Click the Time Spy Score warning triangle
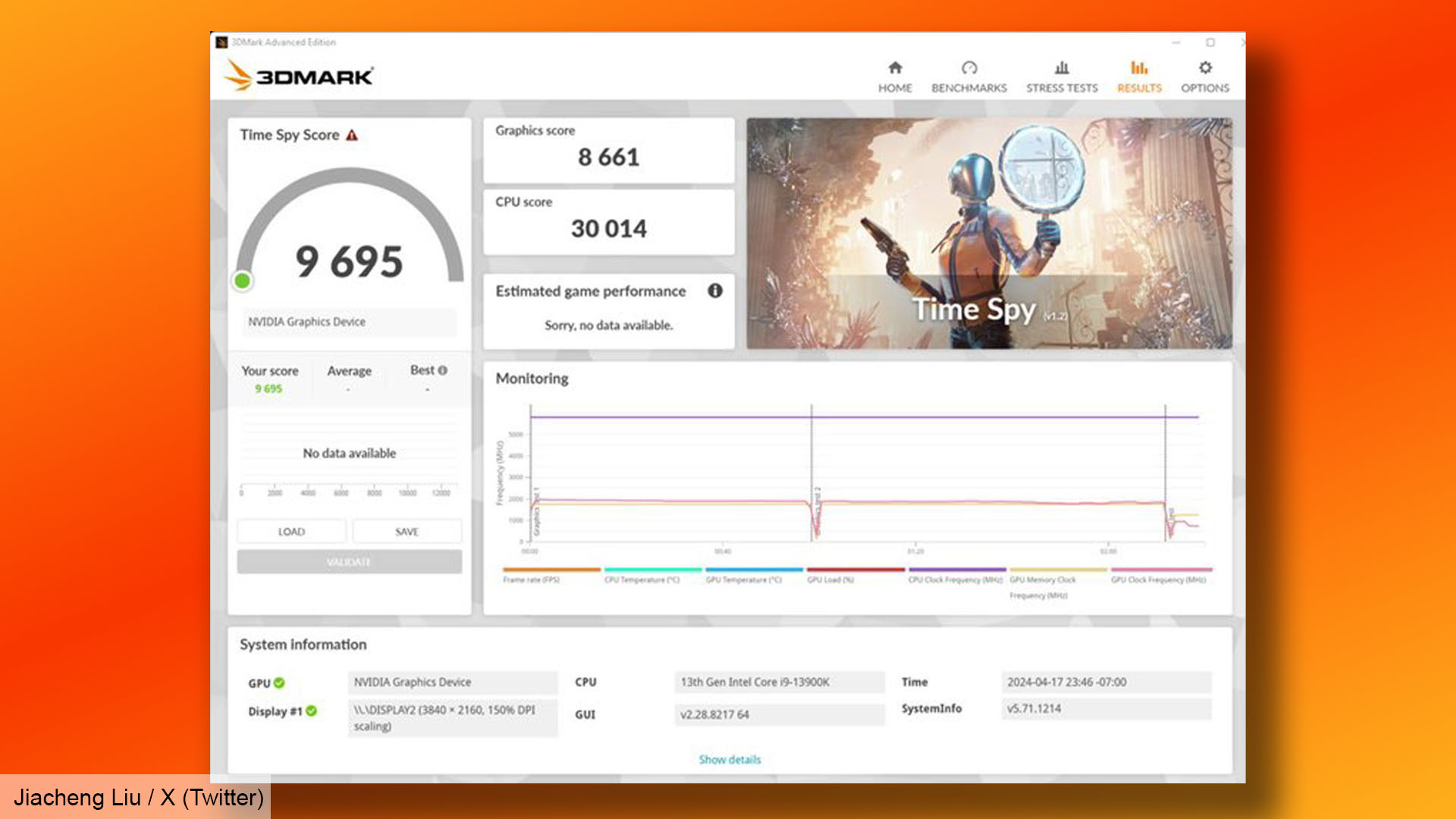Viewport: 1456px width, 819px height. coord(352,135)
